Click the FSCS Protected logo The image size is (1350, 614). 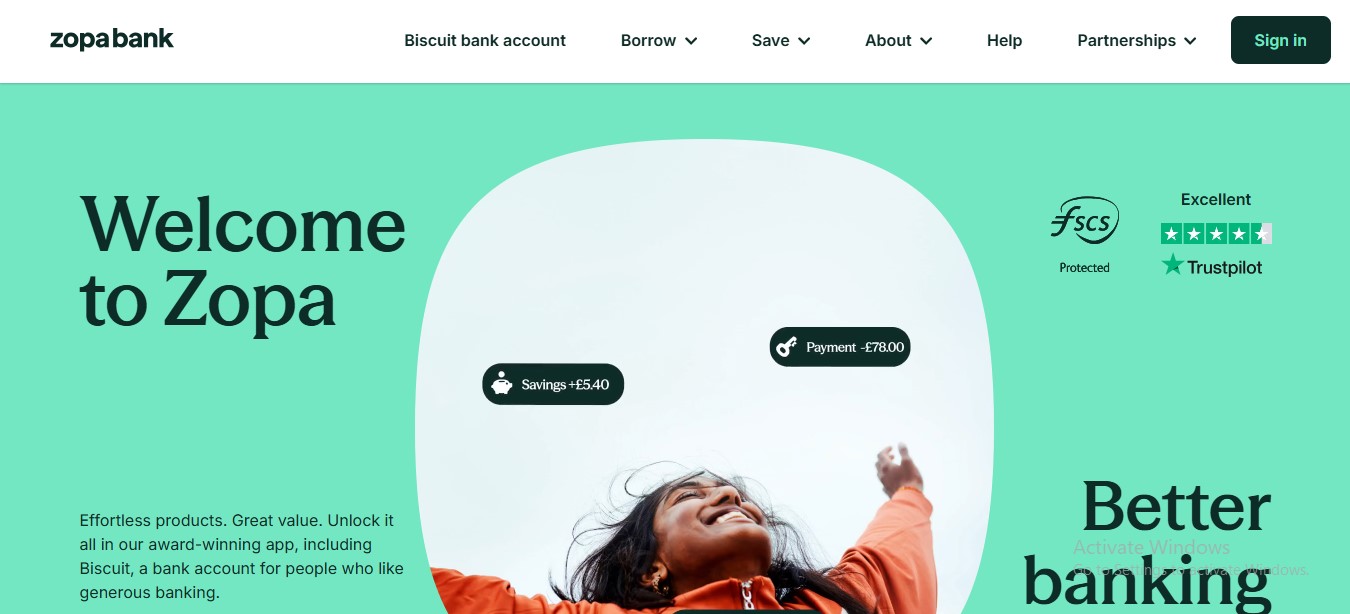coord(1085,235)
